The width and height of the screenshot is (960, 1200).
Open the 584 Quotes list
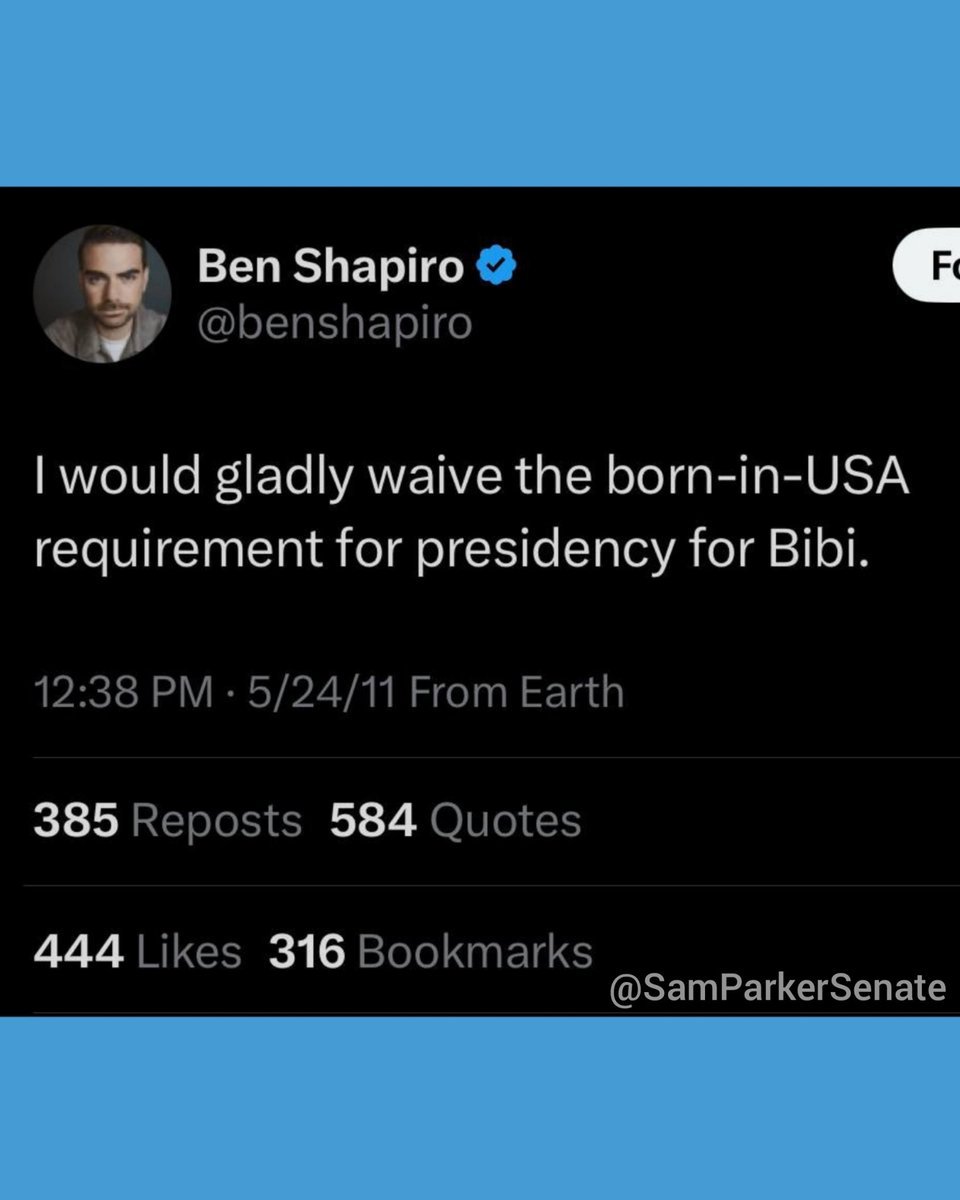455,821
